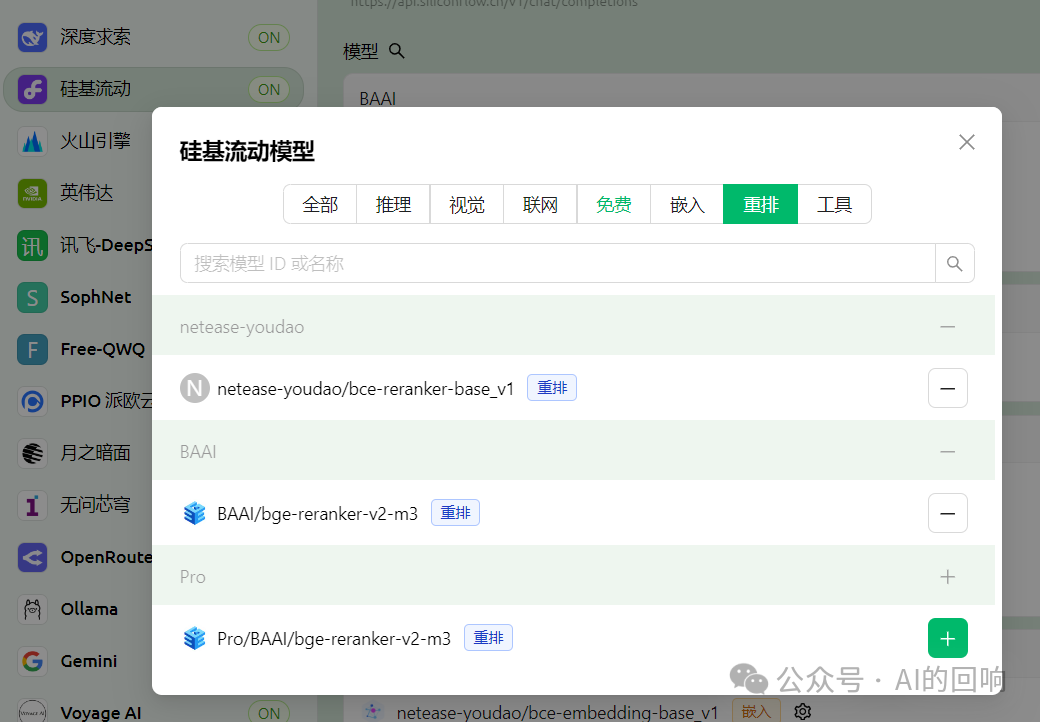
Task: Select the 无问芯穹 provider icon
Action: point(32,505)
